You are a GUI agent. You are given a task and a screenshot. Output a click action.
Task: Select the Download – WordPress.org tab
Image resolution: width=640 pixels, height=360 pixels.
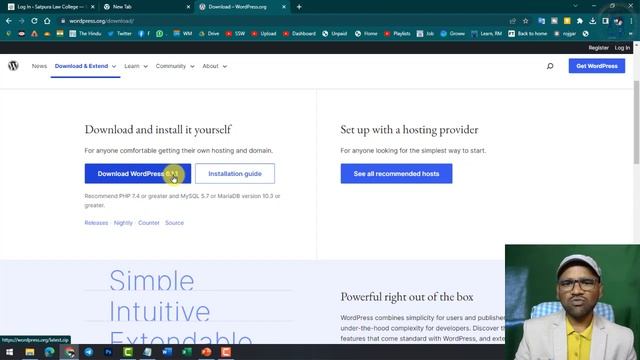242,7
